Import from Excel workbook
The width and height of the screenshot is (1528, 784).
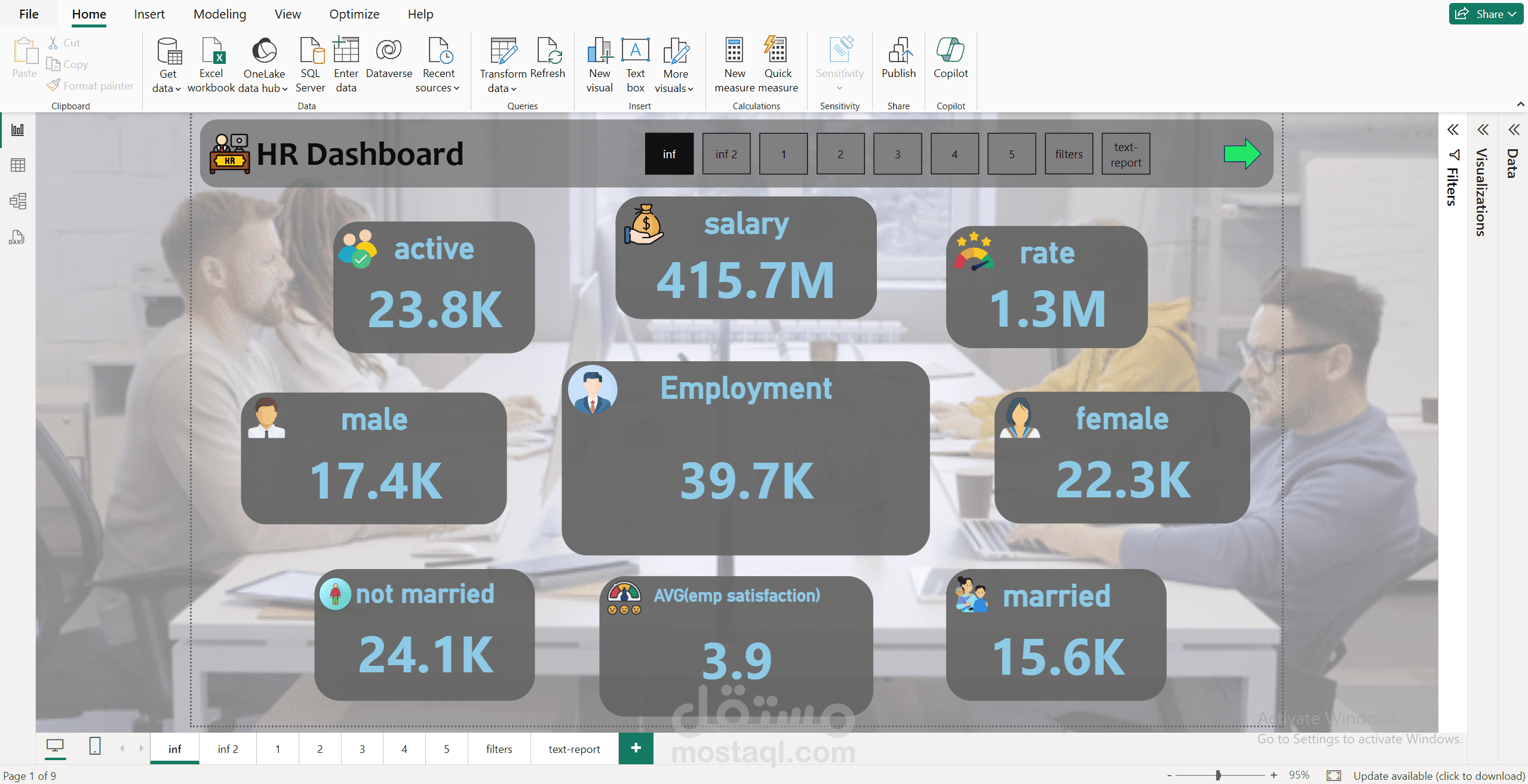[x=211, y=64]
